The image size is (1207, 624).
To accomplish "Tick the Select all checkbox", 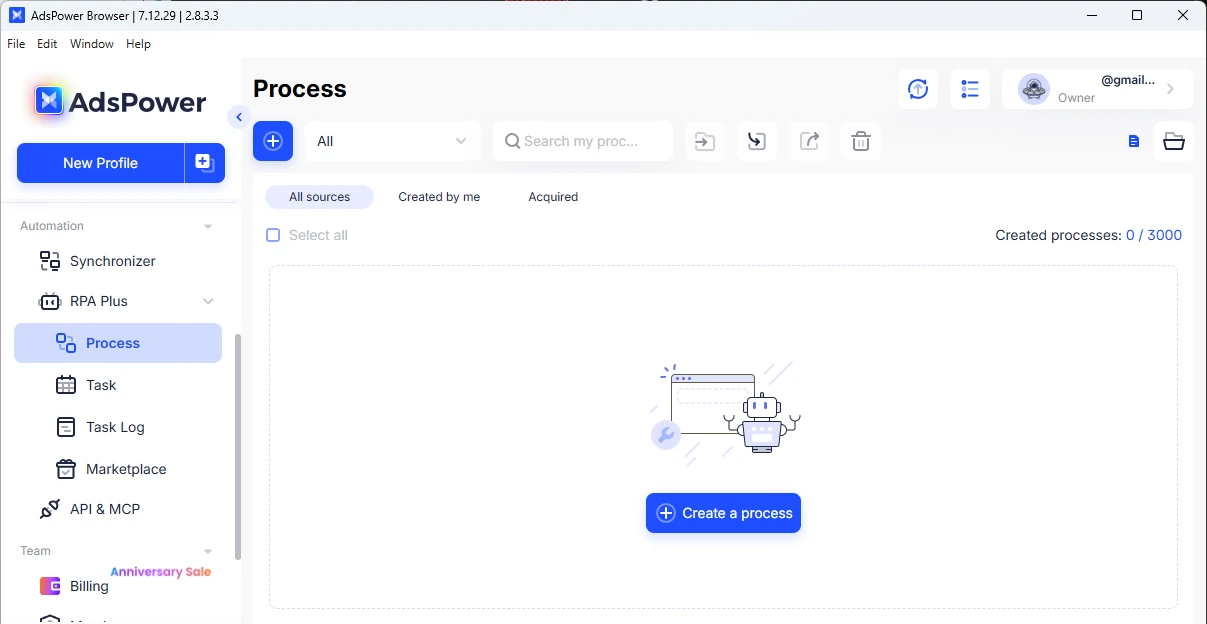I will 273,235.
